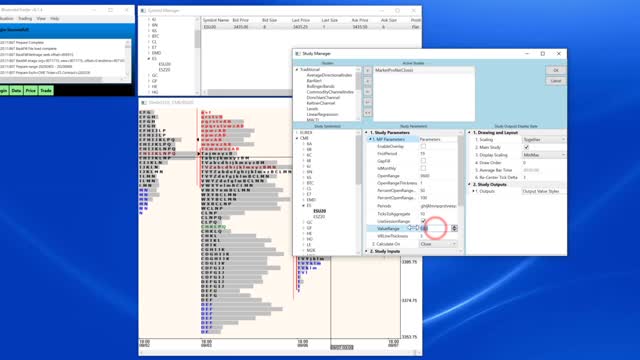Click the ValueRange spinner arrows

point(454,228)
